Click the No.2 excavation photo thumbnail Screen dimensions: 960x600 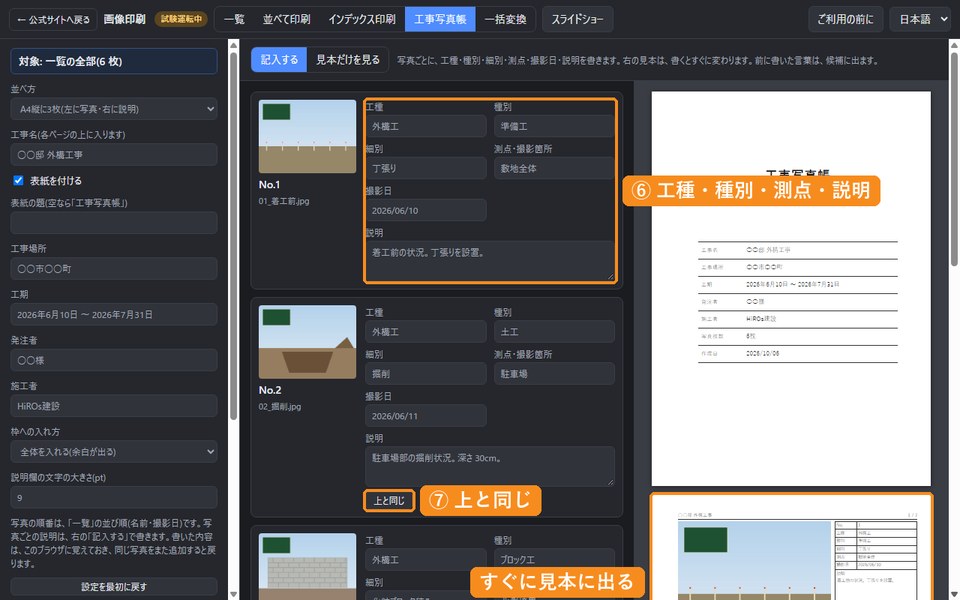[307, 342]
